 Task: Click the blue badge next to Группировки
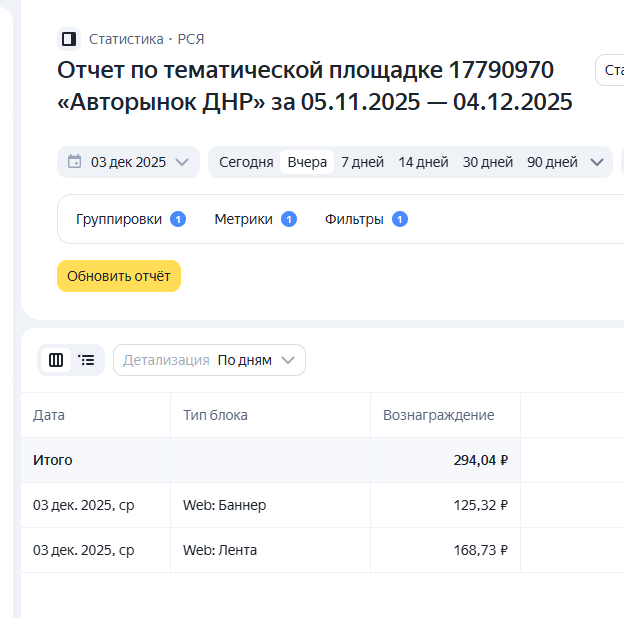coord(178,219)
